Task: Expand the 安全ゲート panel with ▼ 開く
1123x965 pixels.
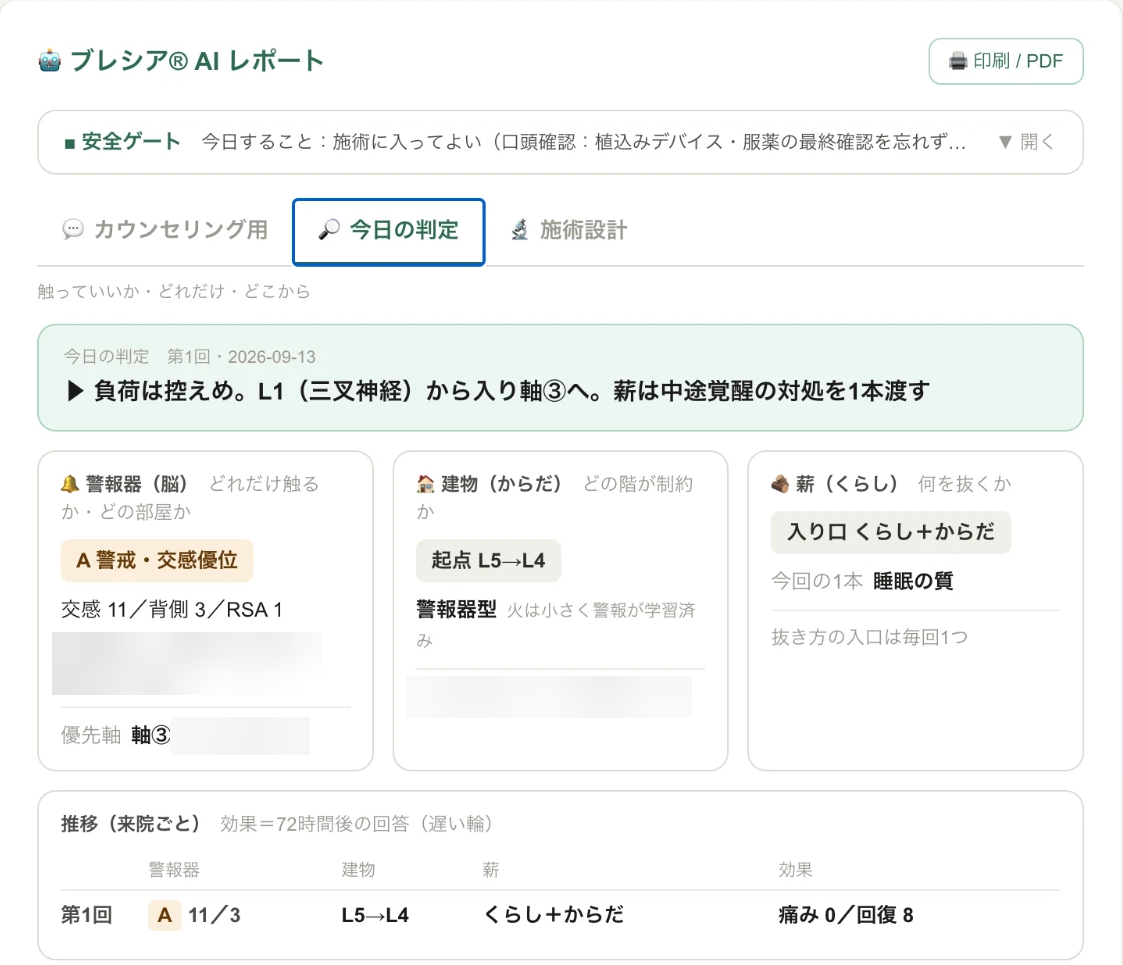Action: pyautogui.click(x=1026, y=142)
